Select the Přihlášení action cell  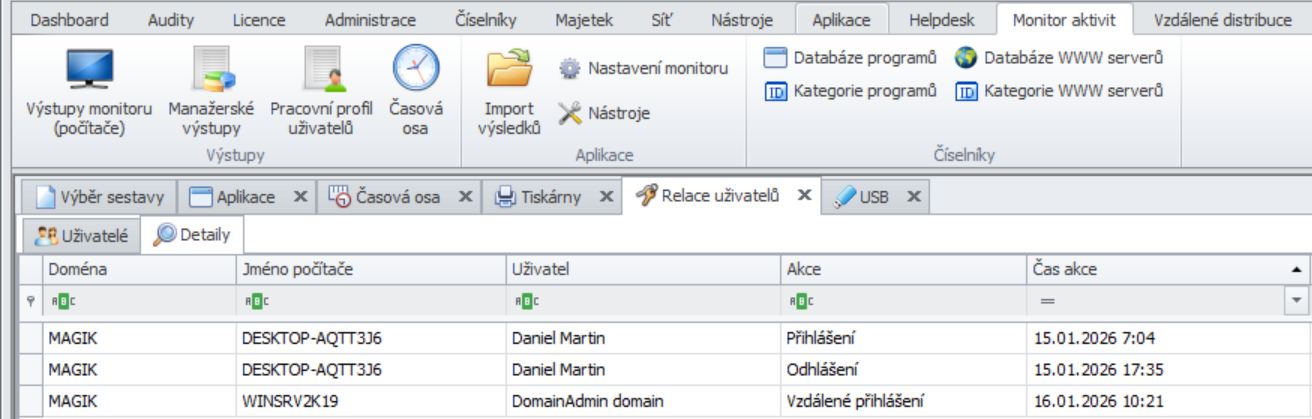click(x=904, y=338)
